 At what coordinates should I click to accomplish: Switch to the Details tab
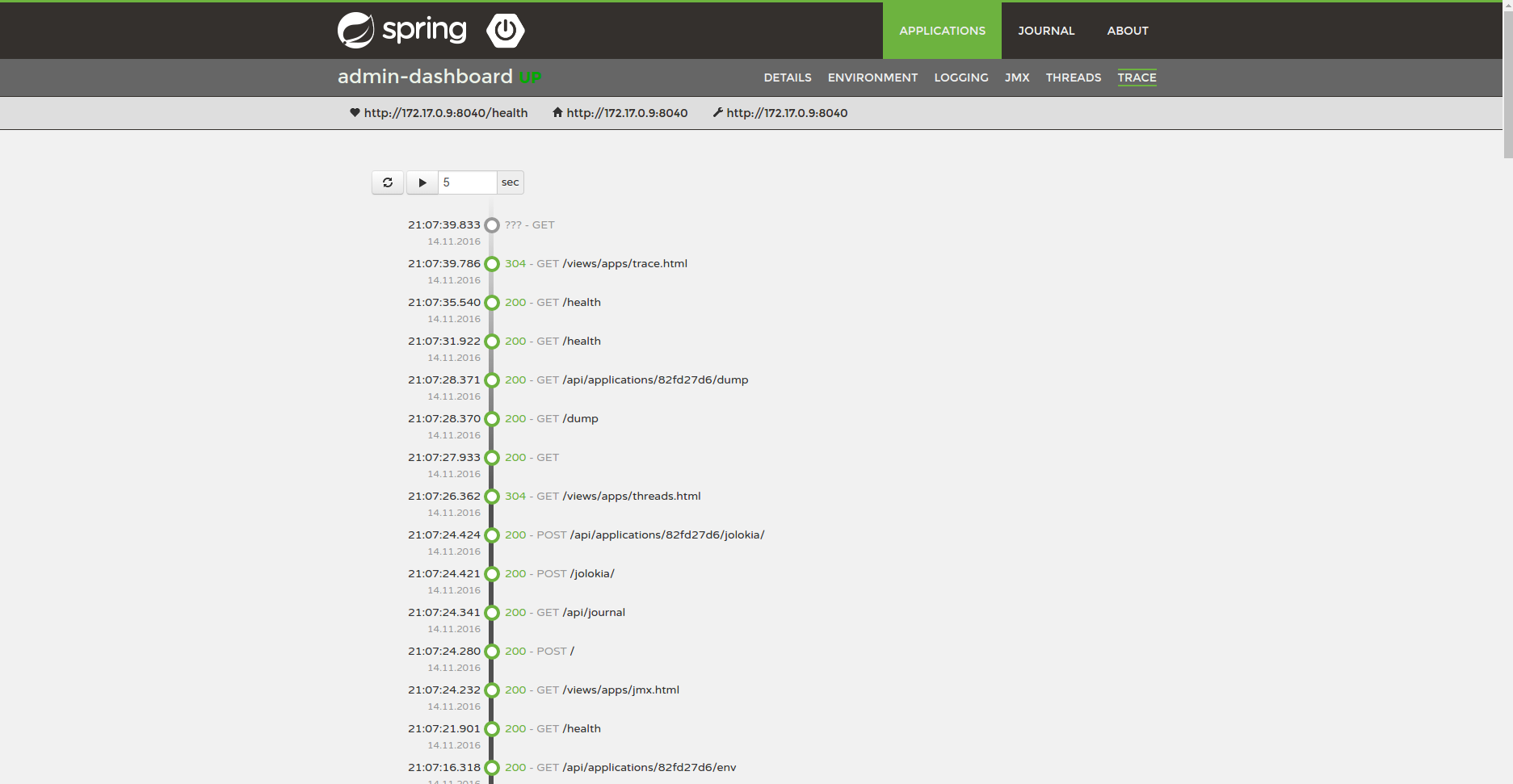[x=787, y=78]
